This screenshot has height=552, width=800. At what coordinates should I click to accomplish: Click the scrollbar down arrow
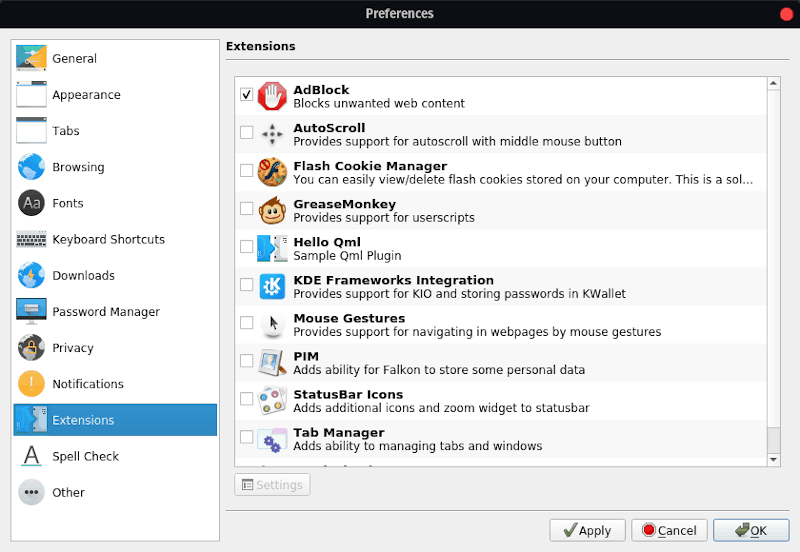coord(773,459)
